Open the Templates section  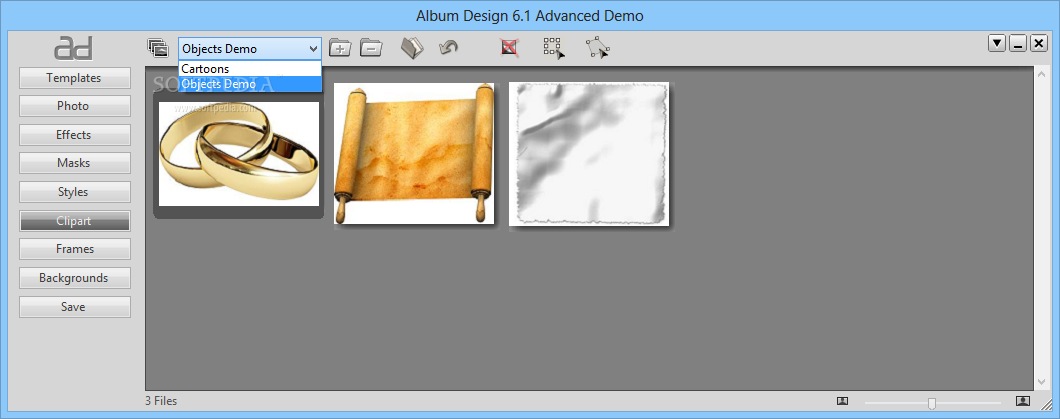pos(74,78)
